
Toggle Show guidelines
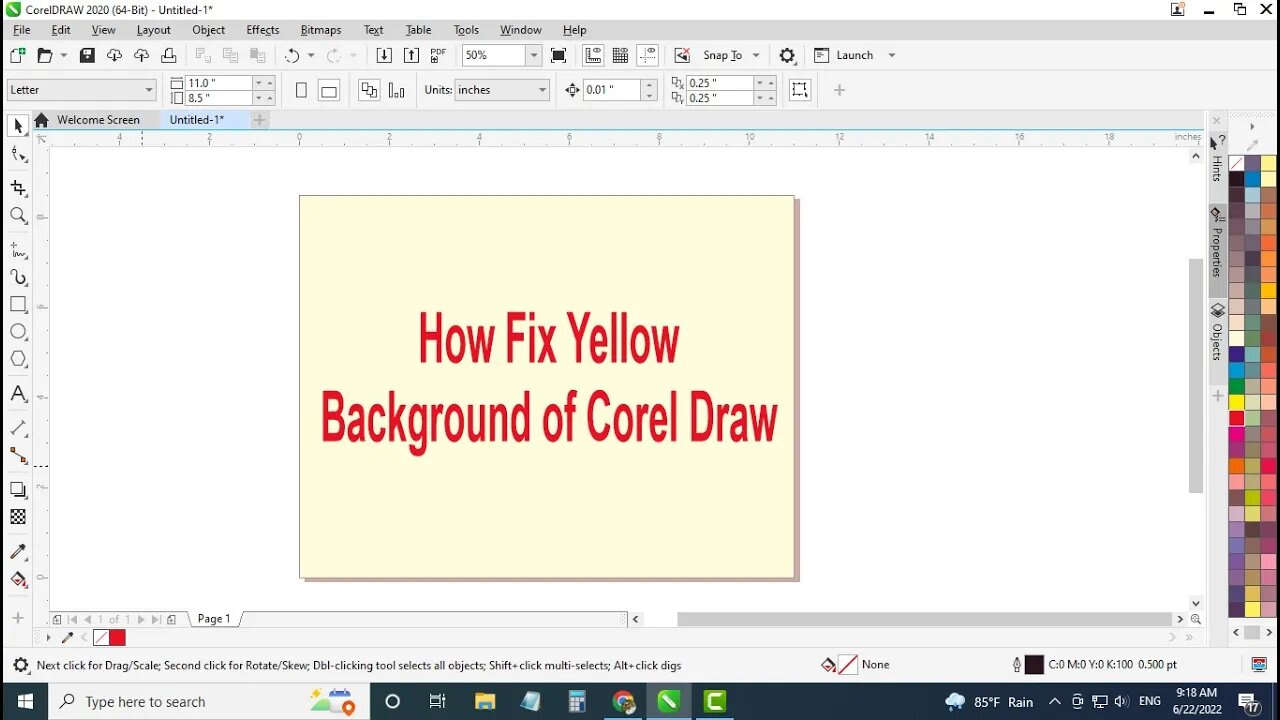click(647, 55)
